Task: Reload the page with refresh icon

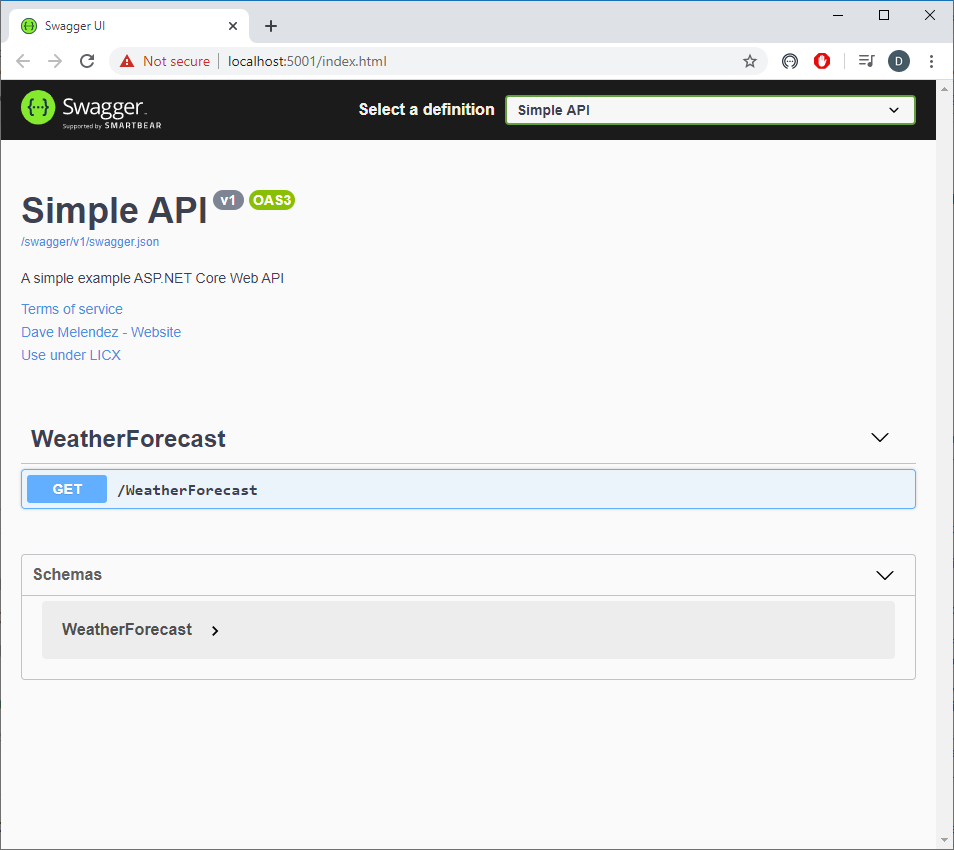Action: 87,61
